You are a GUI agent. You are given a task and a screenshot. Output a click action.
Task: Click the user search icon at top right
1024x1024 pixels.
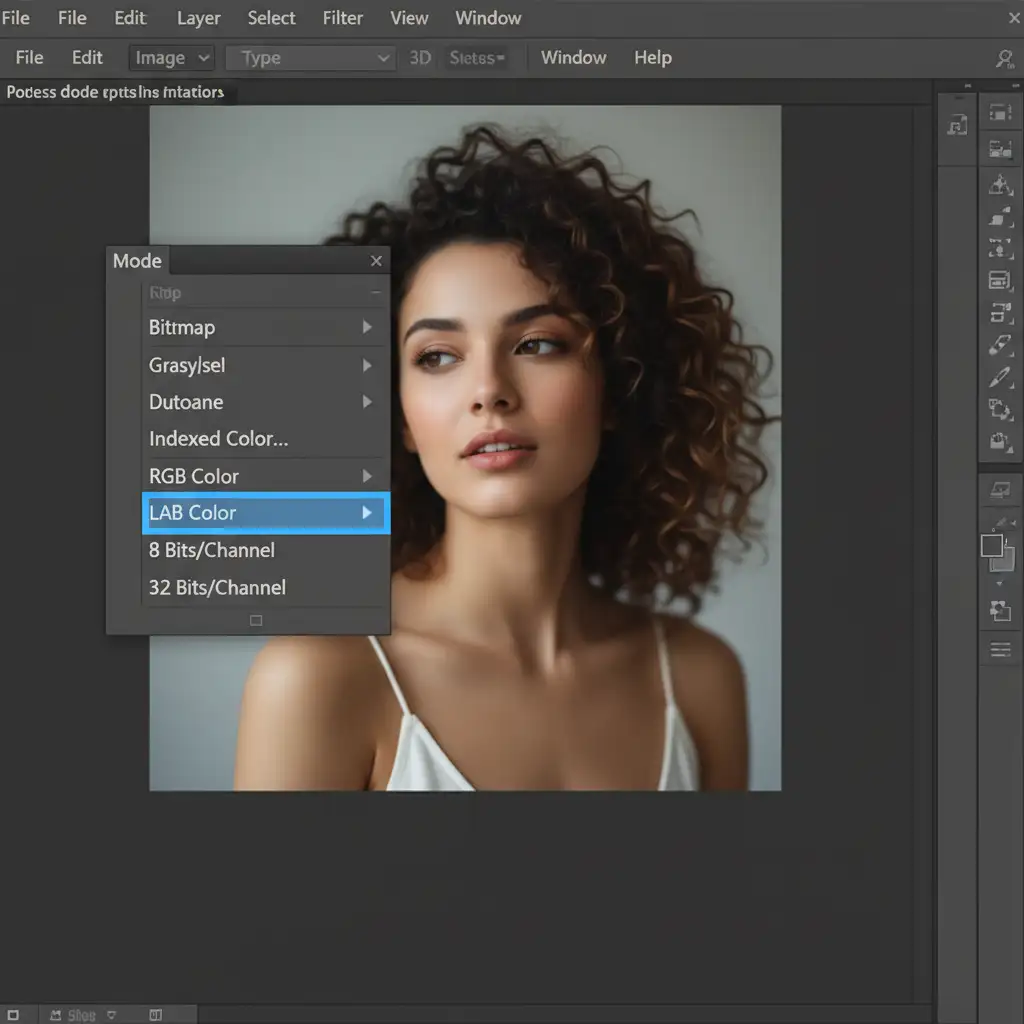(x=1005, y=59)
